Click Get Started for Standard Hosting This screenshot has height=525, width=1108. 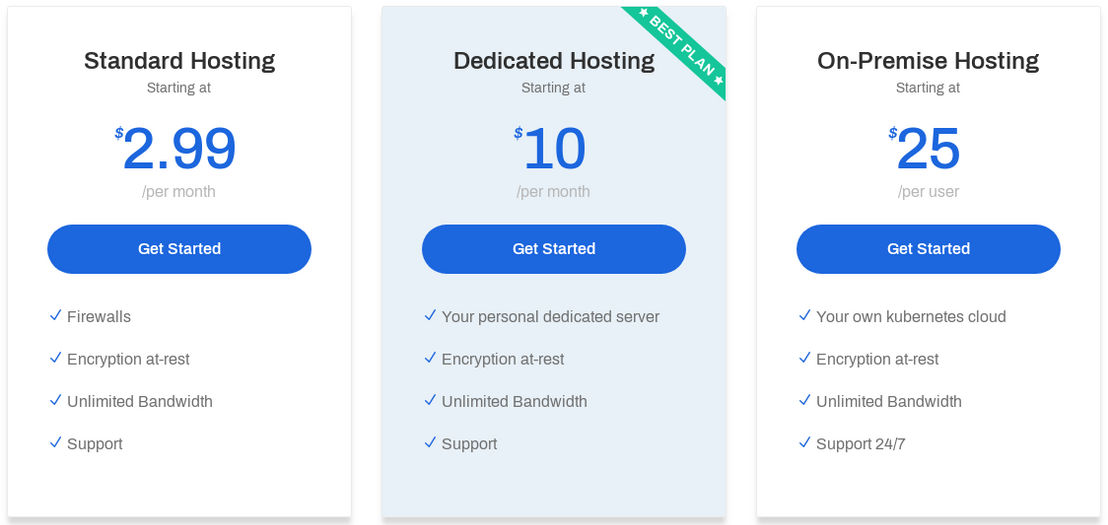pyautogui.click(x=179, y=249)
